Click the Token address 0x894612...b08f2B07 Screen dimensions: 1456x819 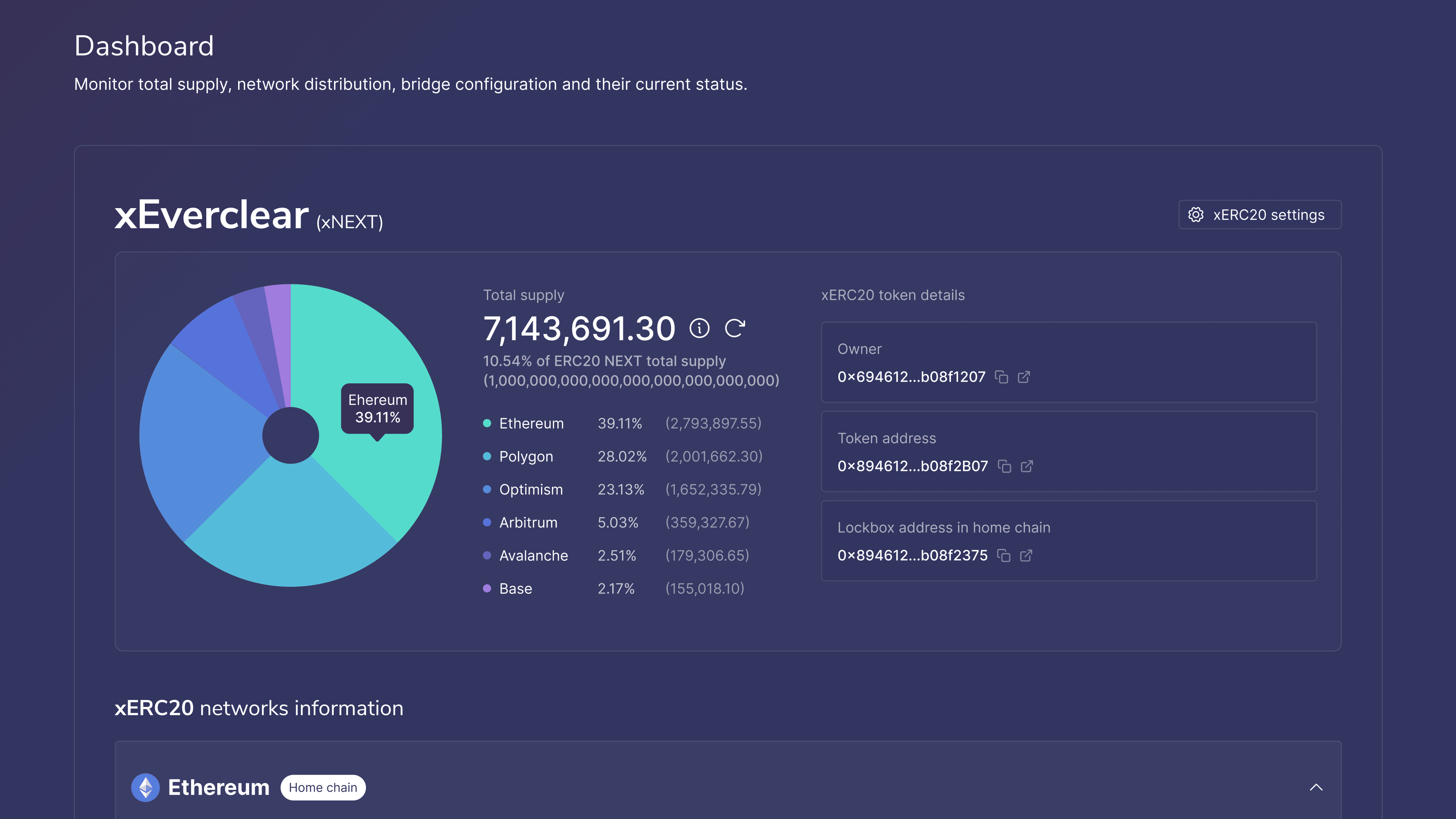pyautogui.click(x=913, y=466)
